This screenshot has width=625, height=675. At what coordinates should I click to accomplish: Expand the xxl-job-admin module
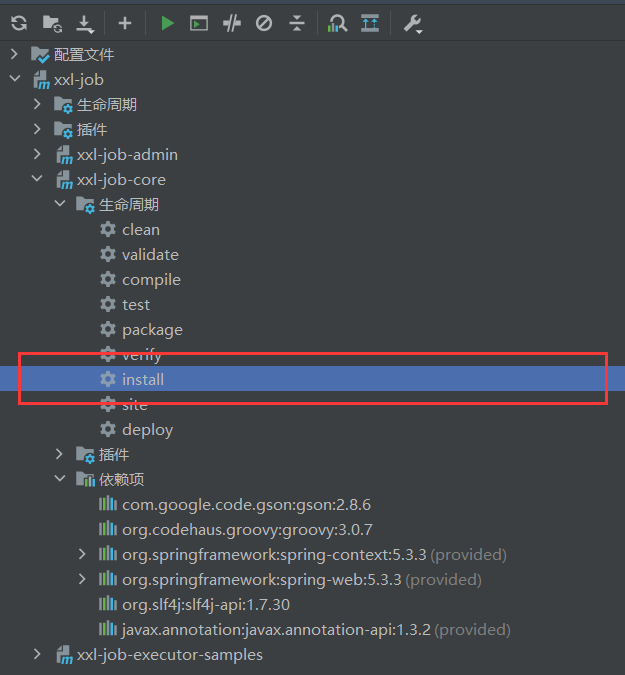click(37, 154)
